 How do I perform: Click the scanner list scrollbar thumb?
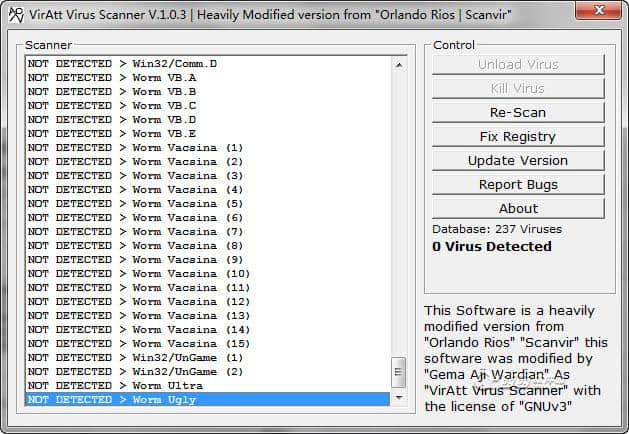[398, 372]
